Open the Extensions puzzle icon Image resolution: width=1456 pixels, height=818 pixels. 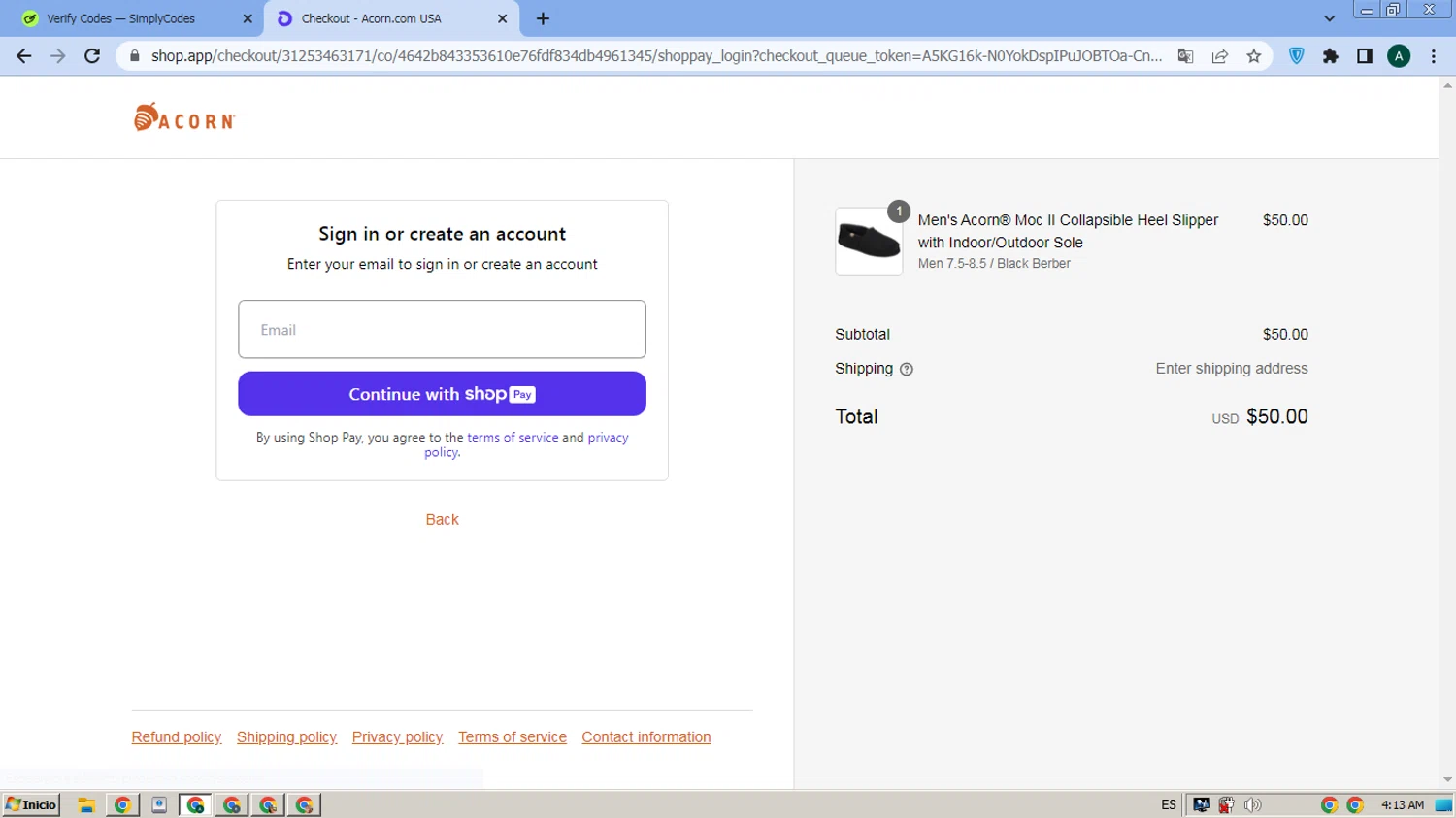[x=1331, y=56]
